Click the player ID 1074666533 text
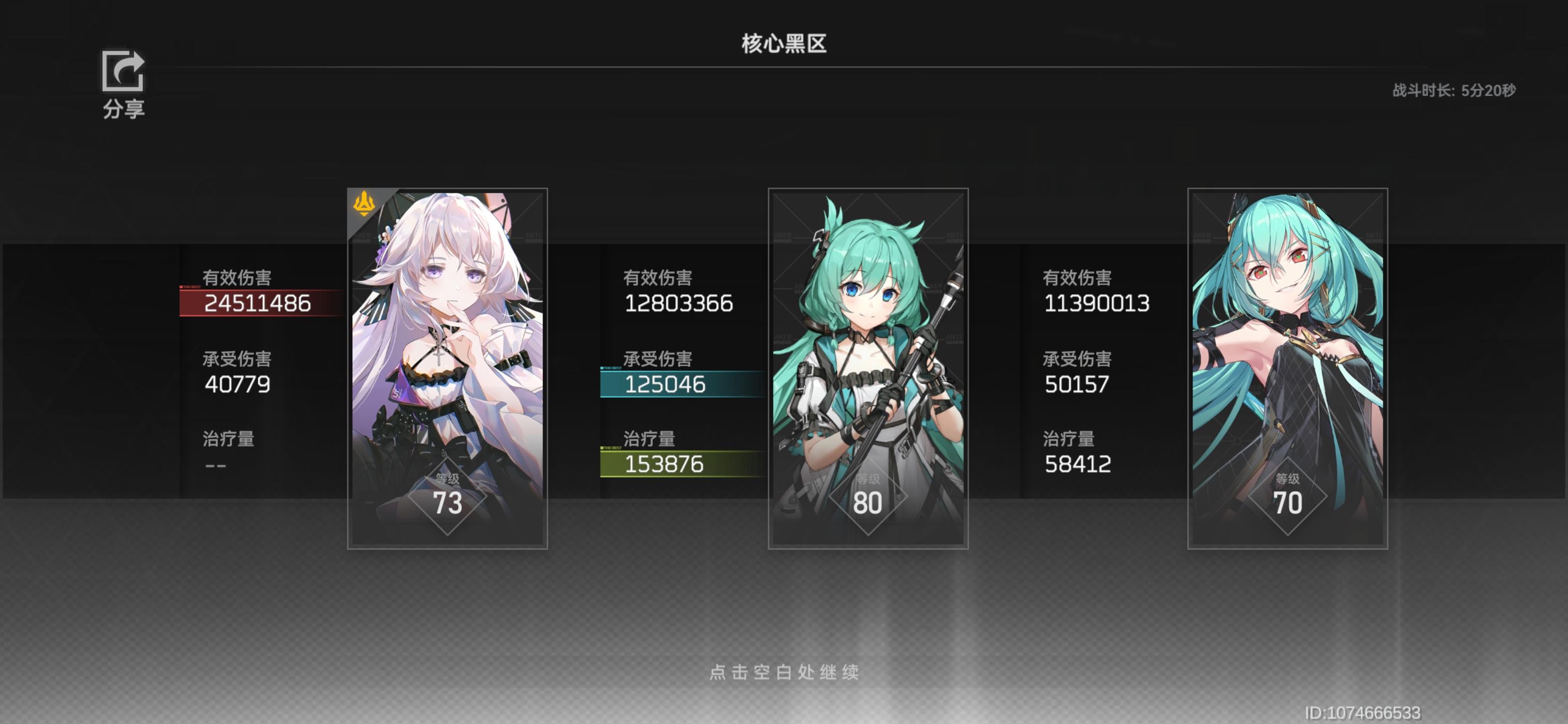Image resolution: width=1568 pixels, height=724 pixels. coord(1362,712)
